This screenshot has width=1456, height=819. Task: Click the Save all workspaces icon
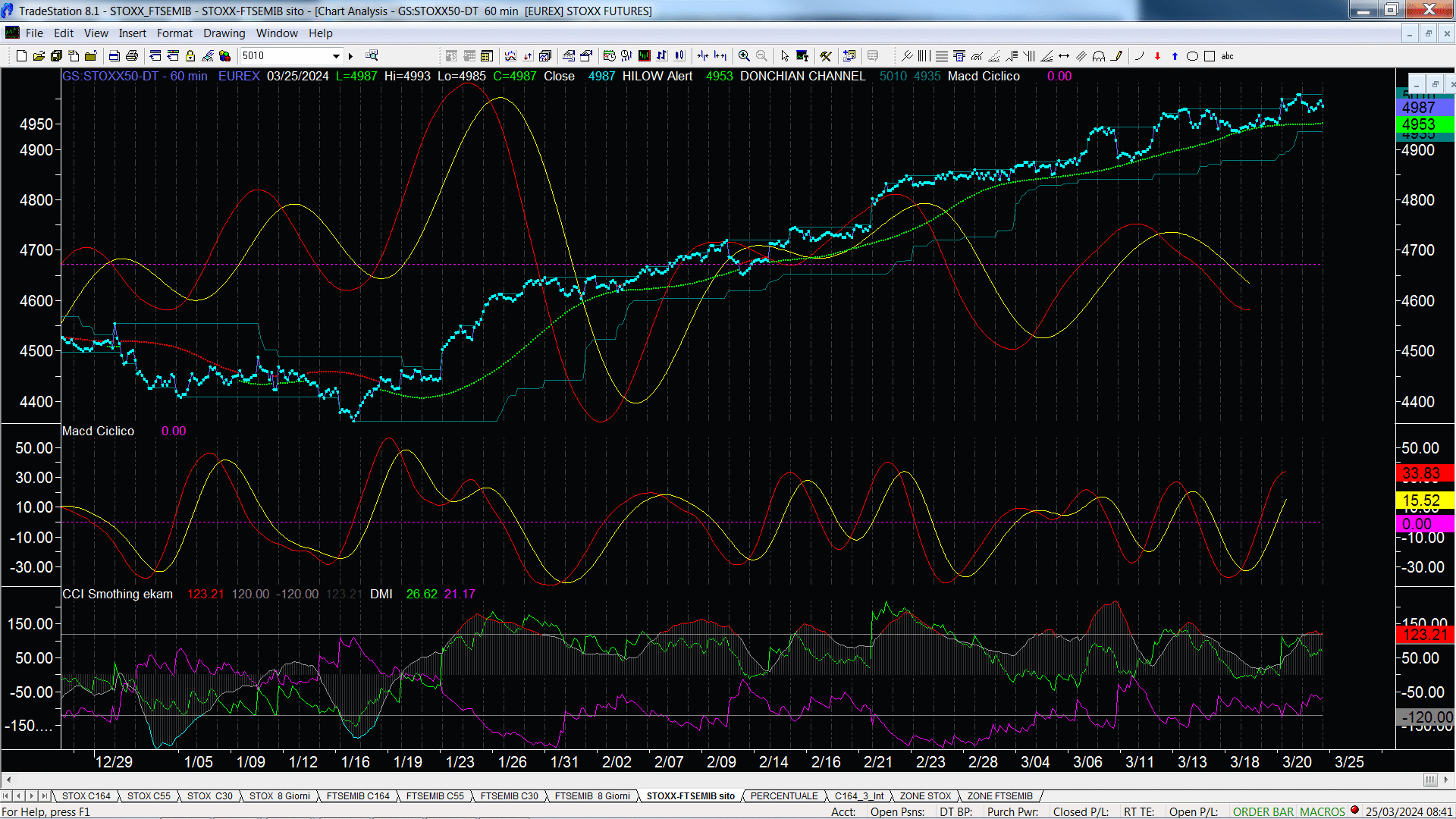[x=56, y=56]
